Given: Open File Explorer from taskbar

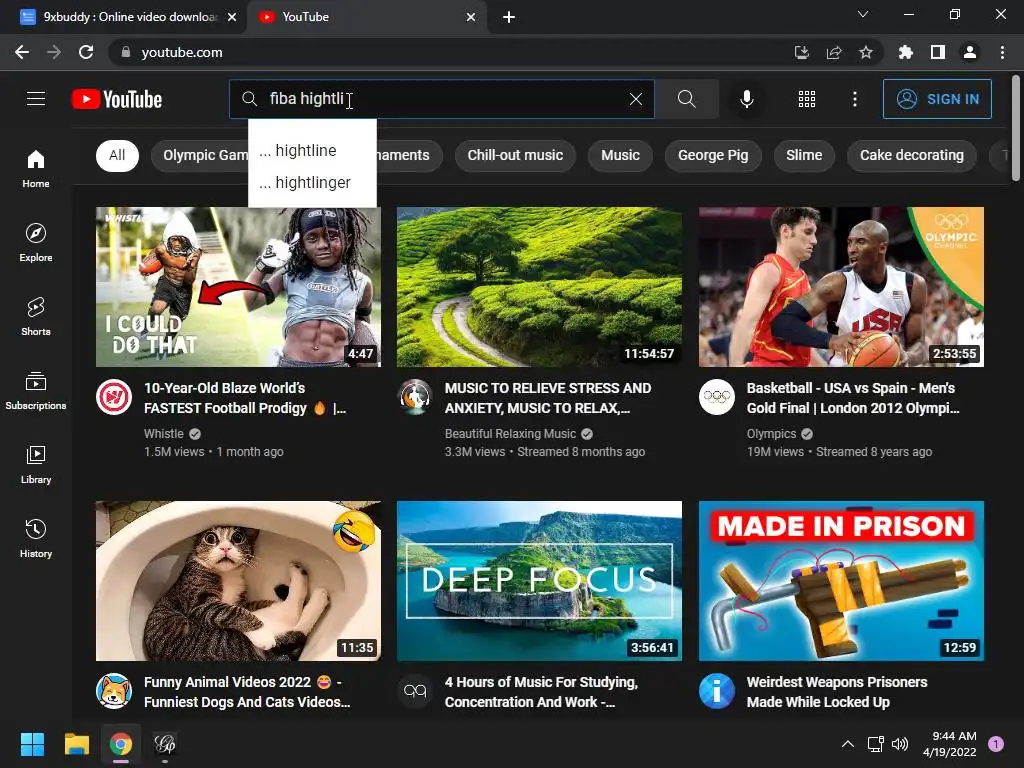Looking at the screenshot, I should click(x=76, y=744).
